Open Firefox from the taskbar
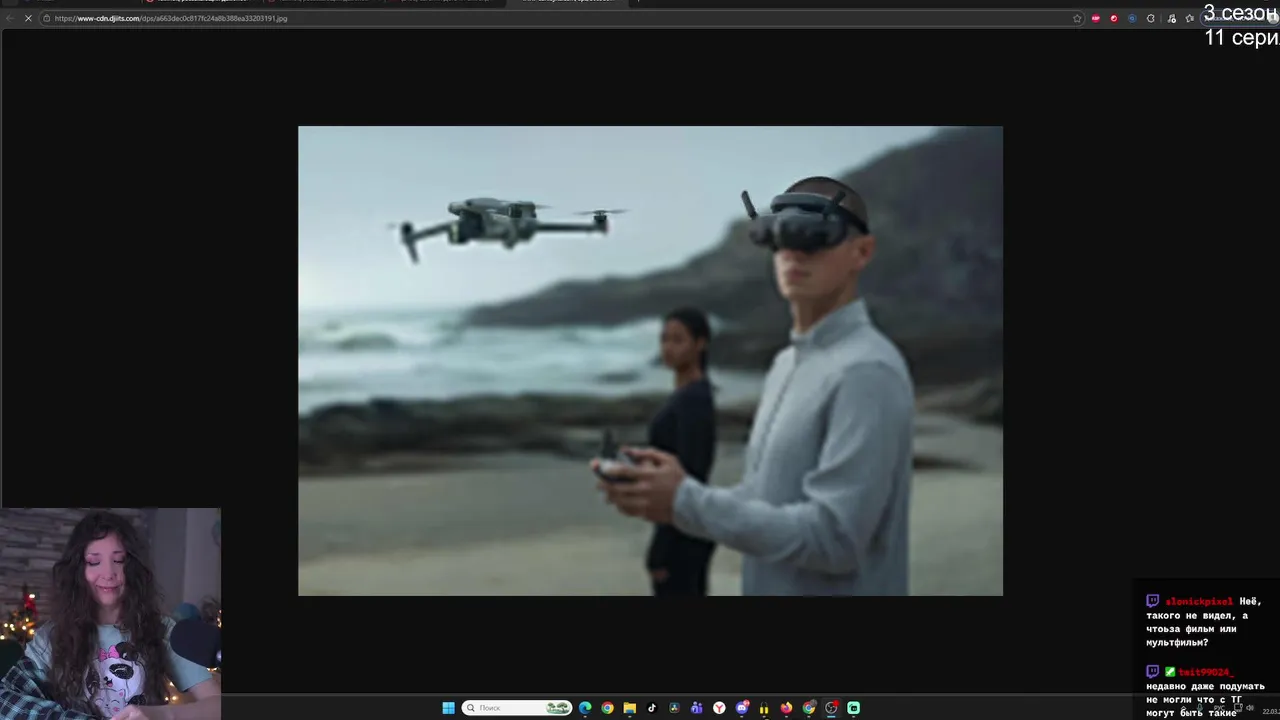Image resolution: width=1280 pixels, height=720 pixels. [x=786, y=708]
